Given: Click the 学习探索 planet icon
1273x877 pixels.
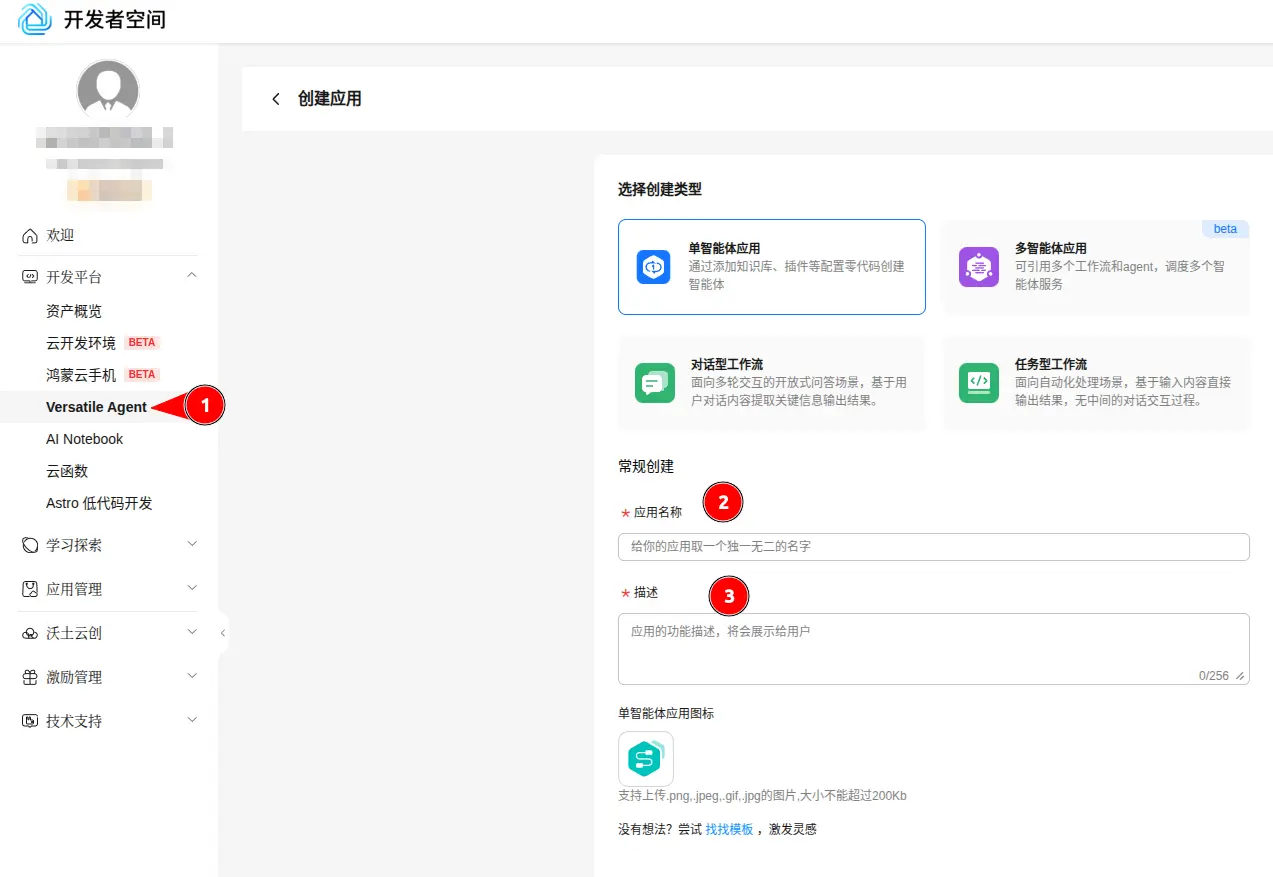Looking at the screenshot, I should (x=30, y=545).
